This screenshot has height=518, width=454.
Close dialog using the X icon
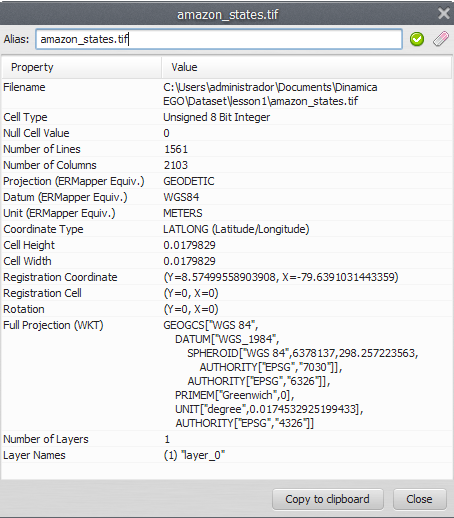pos(443,14)
